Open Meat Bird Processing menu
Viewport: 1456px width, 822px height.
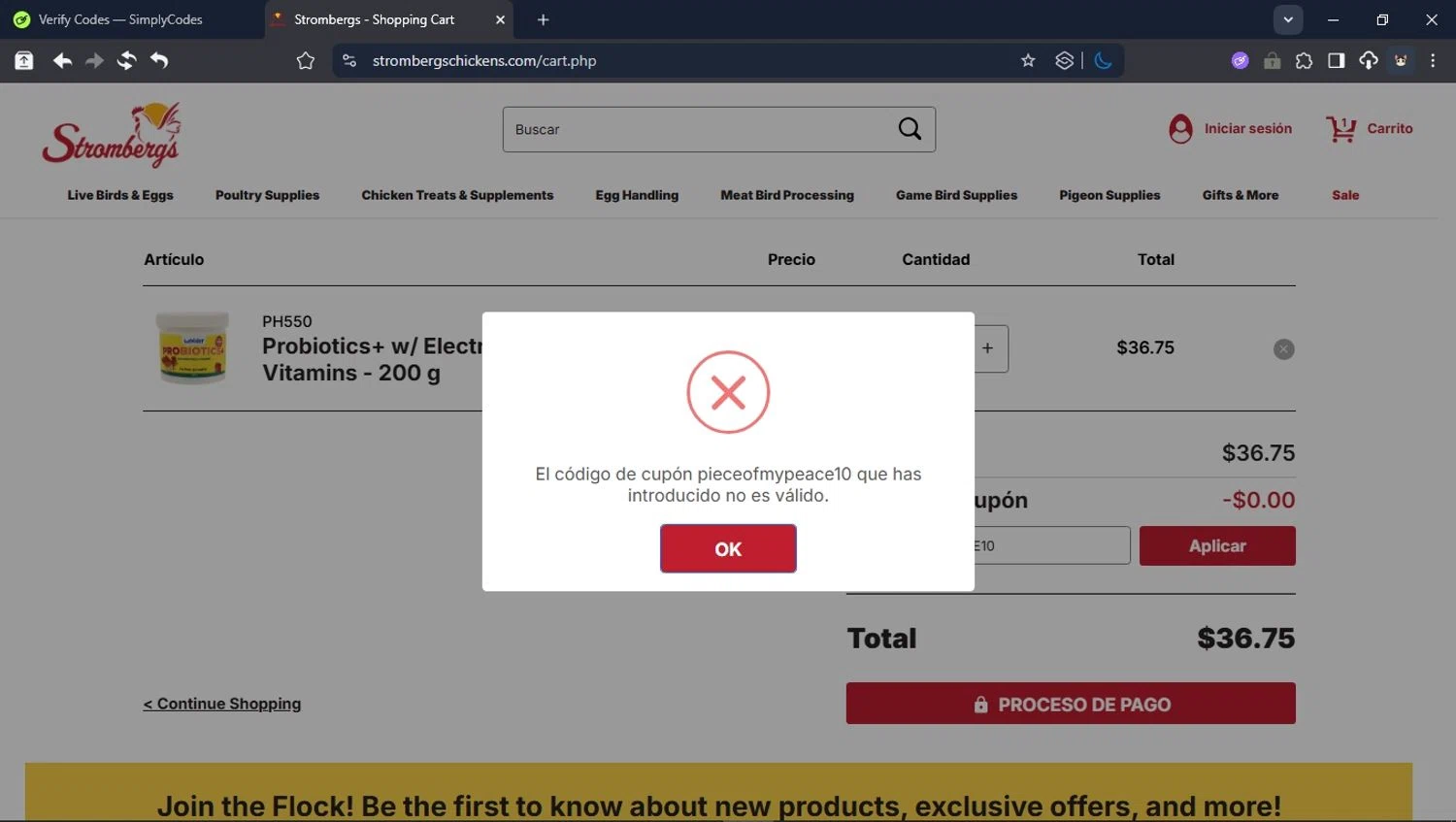pos(787,195)
